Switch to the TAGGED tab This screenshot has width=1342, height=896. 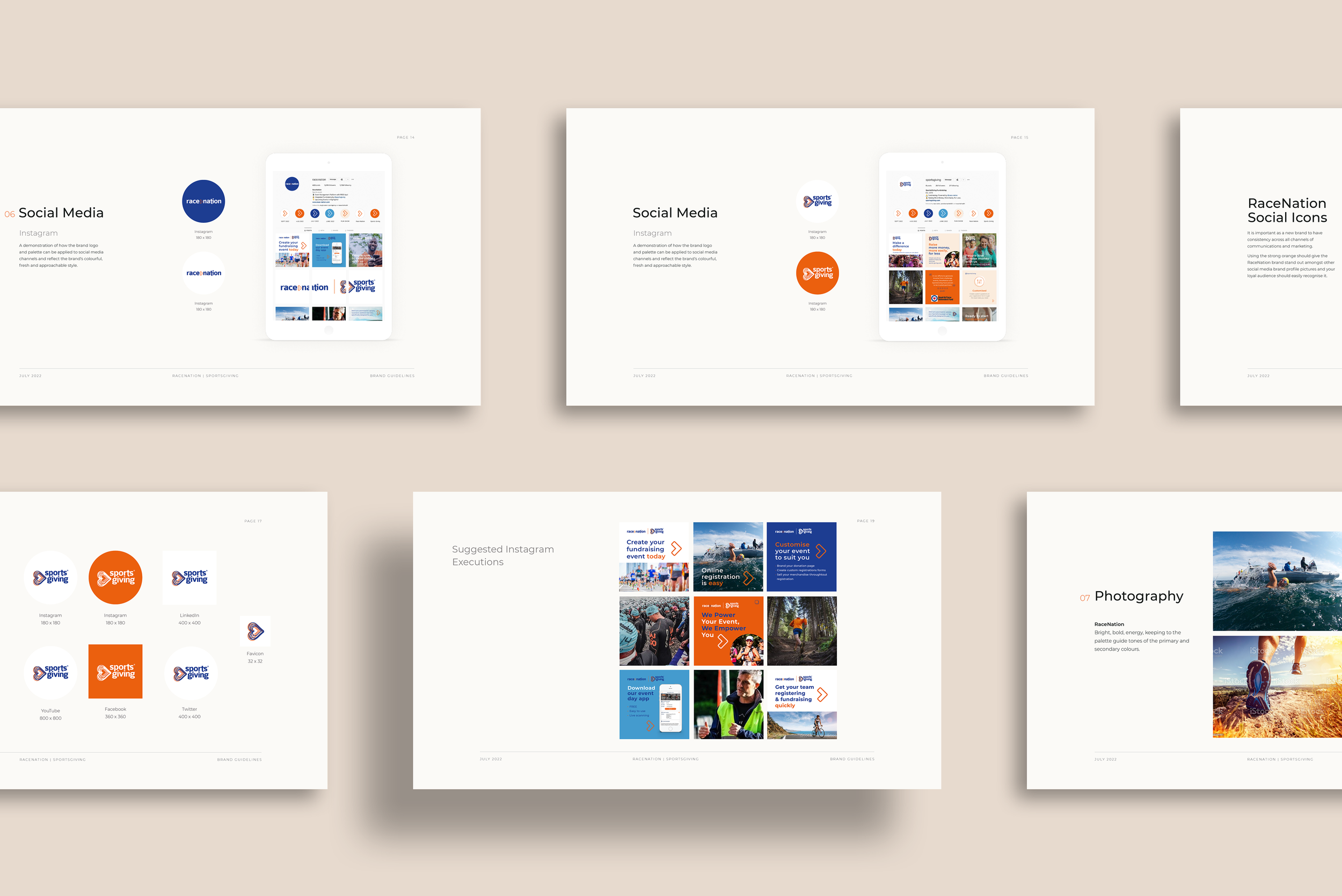[x=349, y=230]
